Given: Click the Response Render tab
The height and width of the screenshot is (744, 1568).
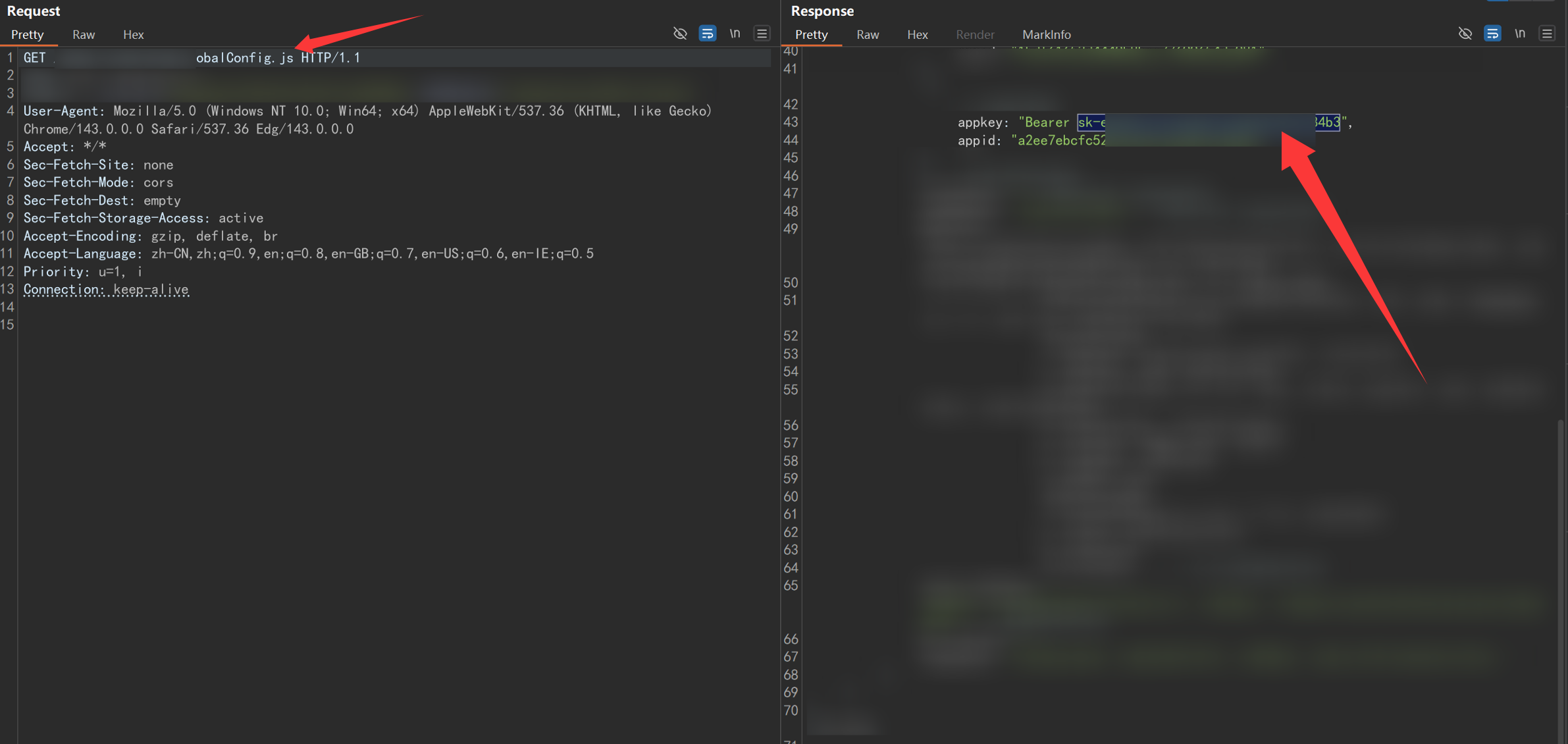Looking at the screenshot, I should 975,34.
